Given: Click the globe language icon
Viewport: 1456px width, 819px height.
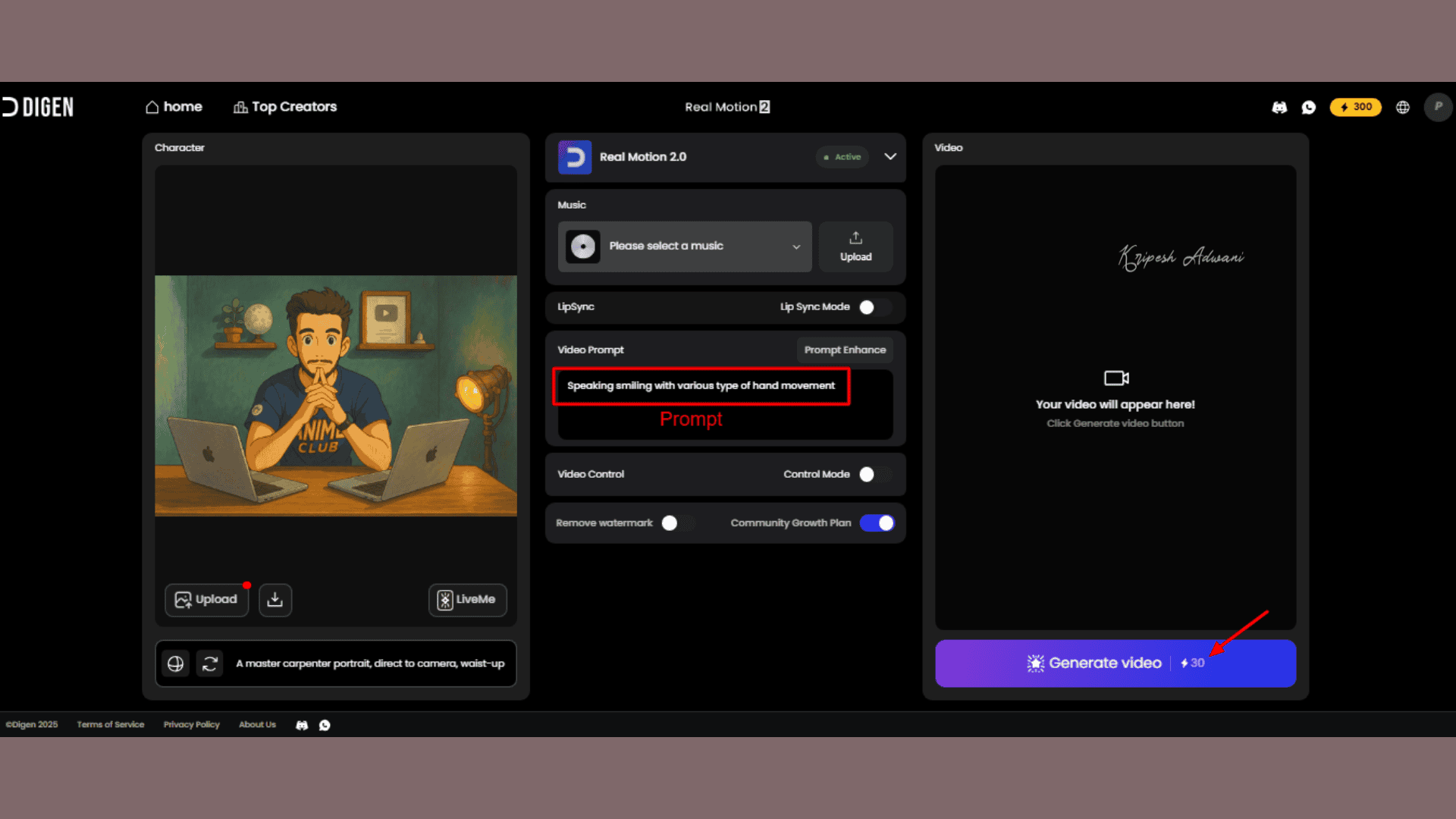Looking at the screenshot, I should pos(1403,107).
